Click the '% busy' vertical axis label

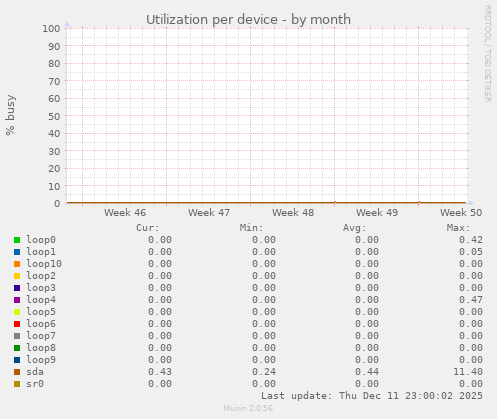coord(10,115)
